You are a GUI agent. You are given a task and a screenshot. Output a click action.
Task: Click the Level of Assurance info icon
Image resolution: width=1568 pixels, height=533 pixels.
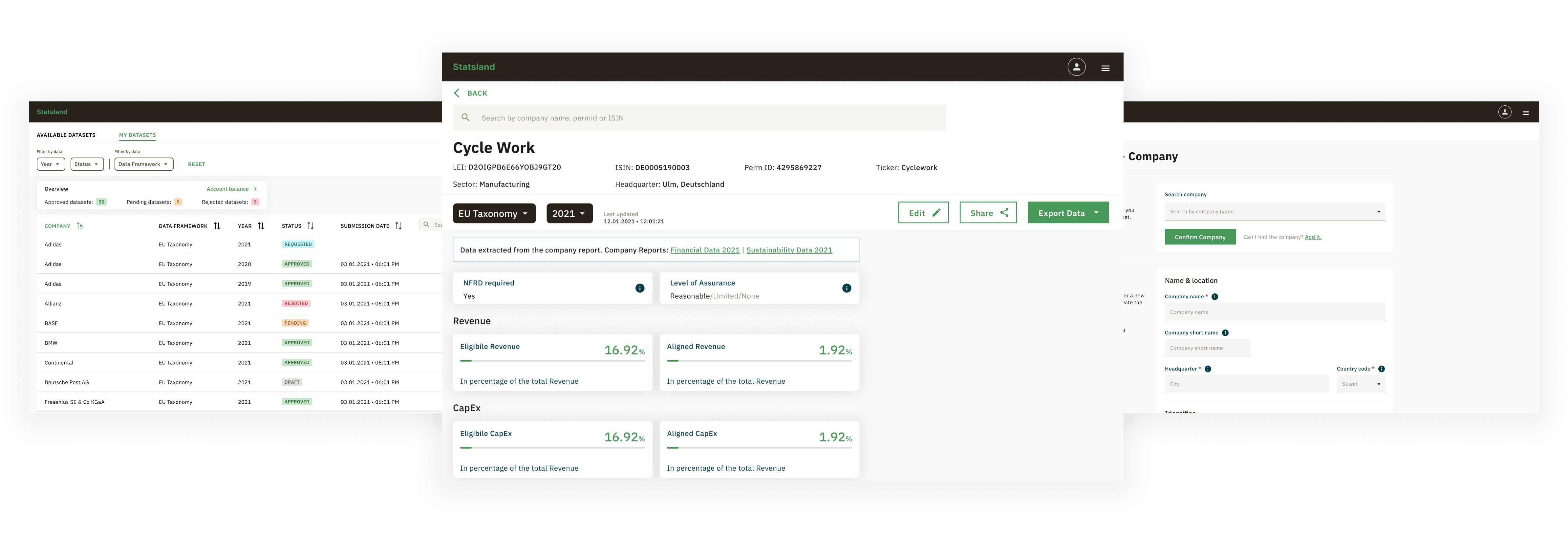coord(847,288)
